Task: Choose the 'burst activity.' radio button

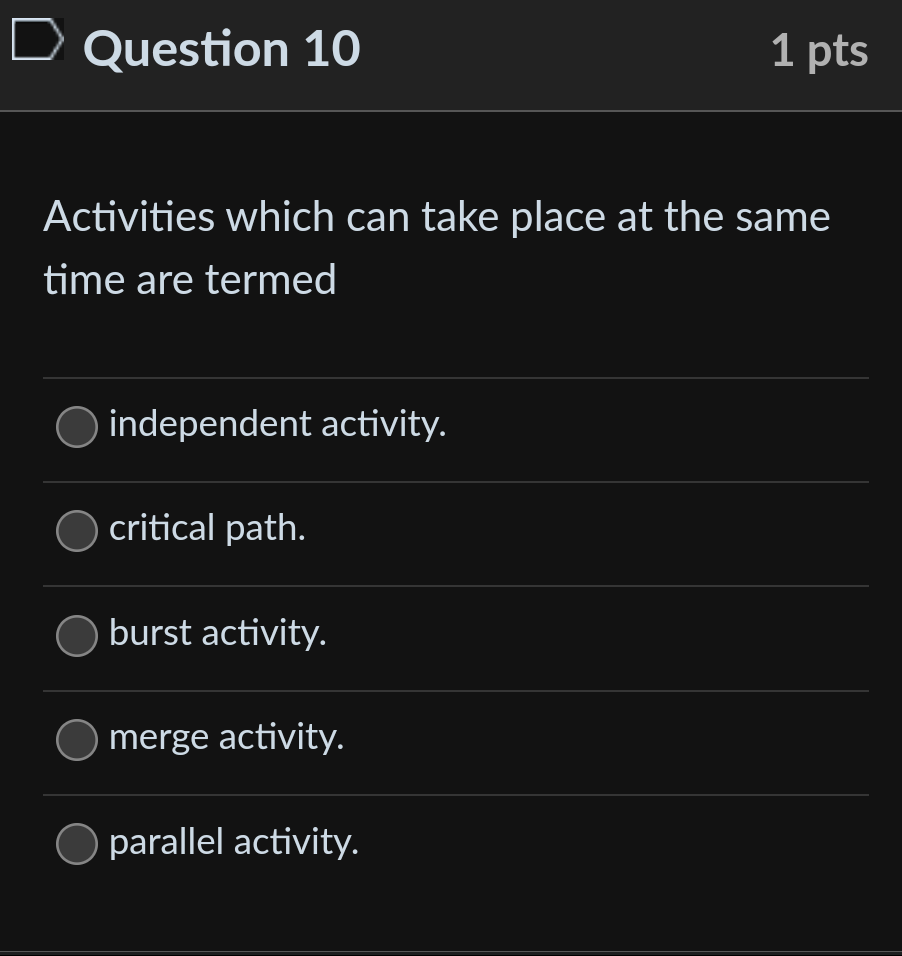Action: [76, 635]
